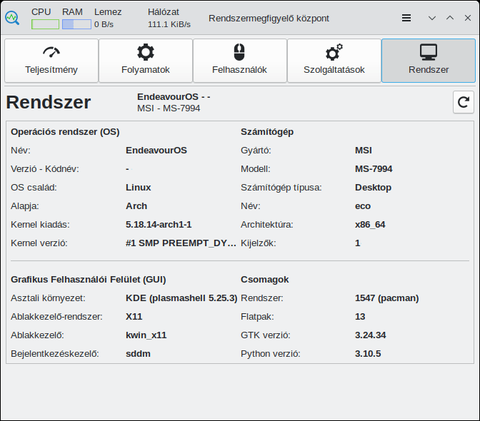Viewport: 480px width, 421px height.
Task: Click the x86_64 architecture value
Action: point(370,225)
